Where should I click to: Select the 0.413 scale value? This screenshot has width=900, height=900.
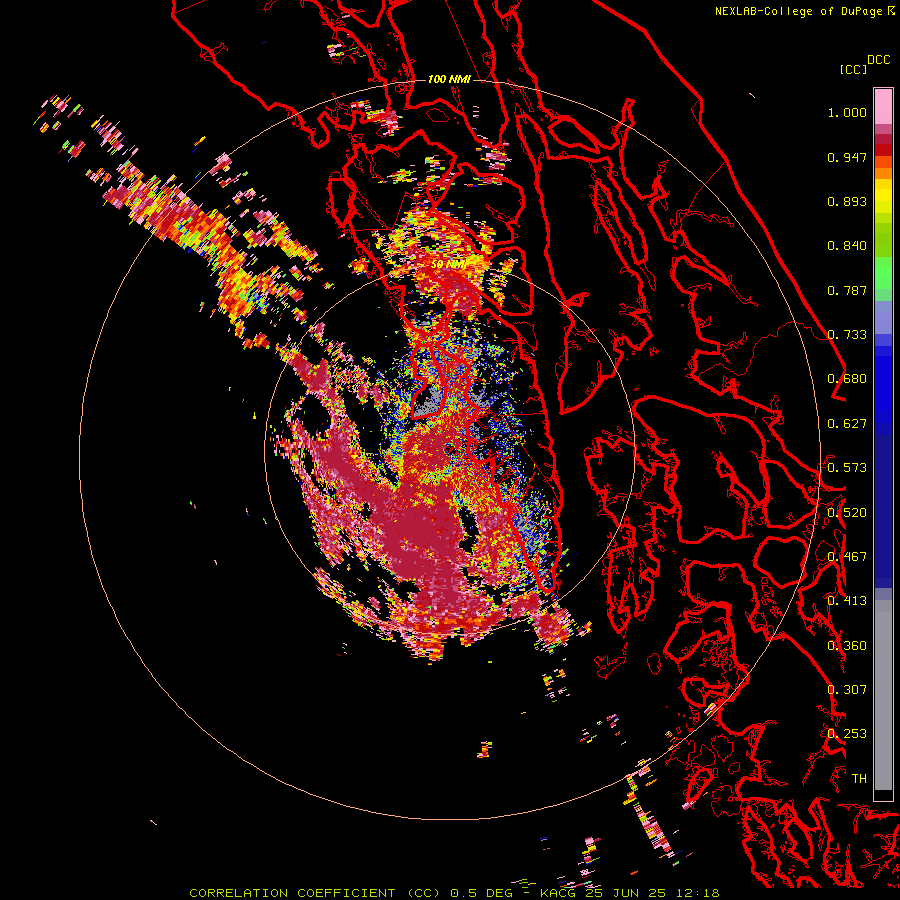coord(847,601)
